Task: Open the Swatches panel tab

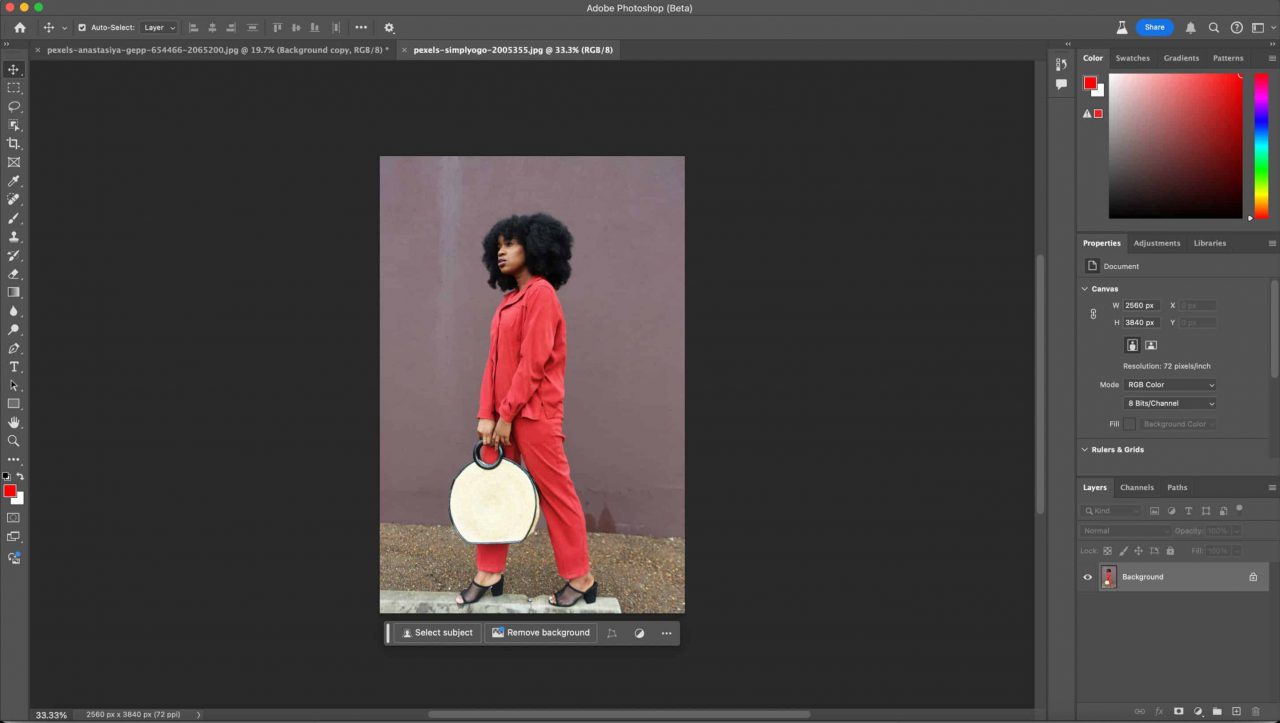Action: [1132, 58]
